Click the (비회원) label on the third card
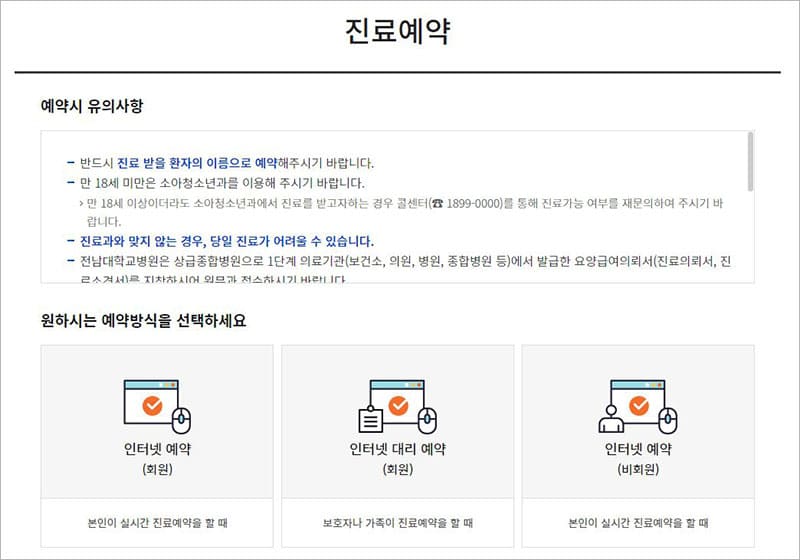 click(637, 469)
